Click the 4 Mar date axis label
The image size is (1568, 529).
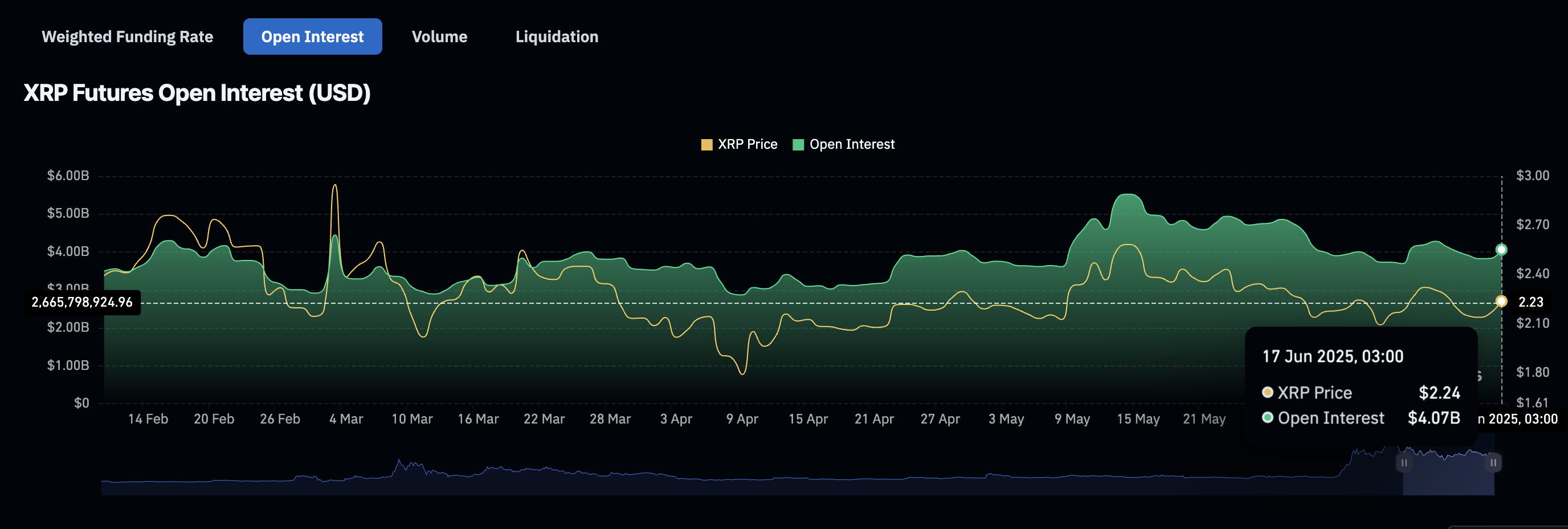click(x=346, y=419)
